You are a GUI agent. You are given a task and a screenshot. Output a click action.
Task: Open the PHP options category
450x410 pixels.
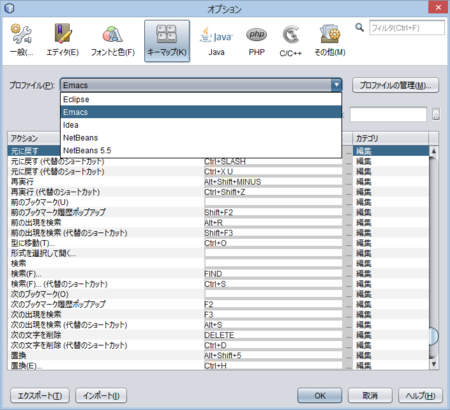pos(257,41)
